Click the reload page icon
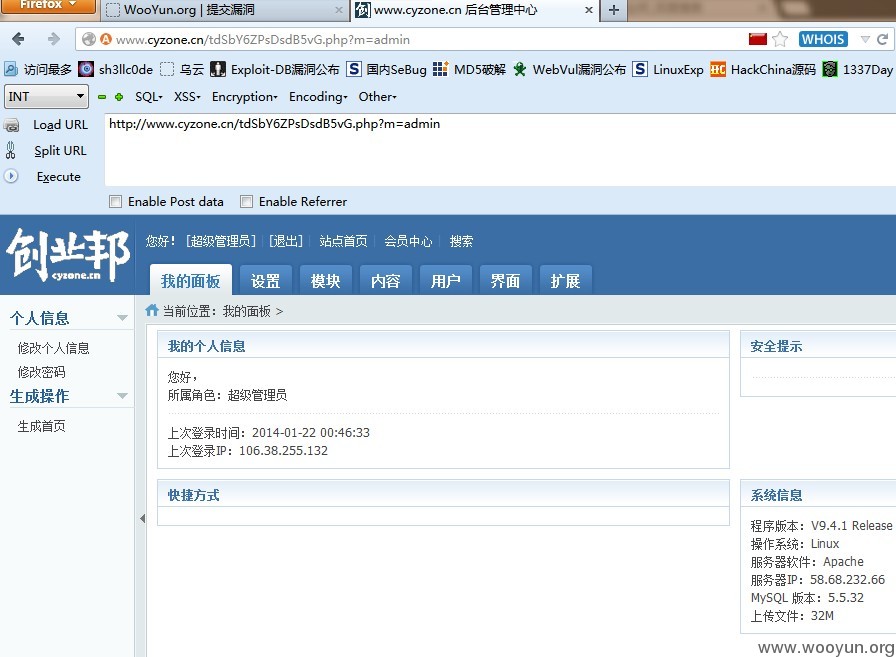Screen dimensions: 896x657 [883, 39]
